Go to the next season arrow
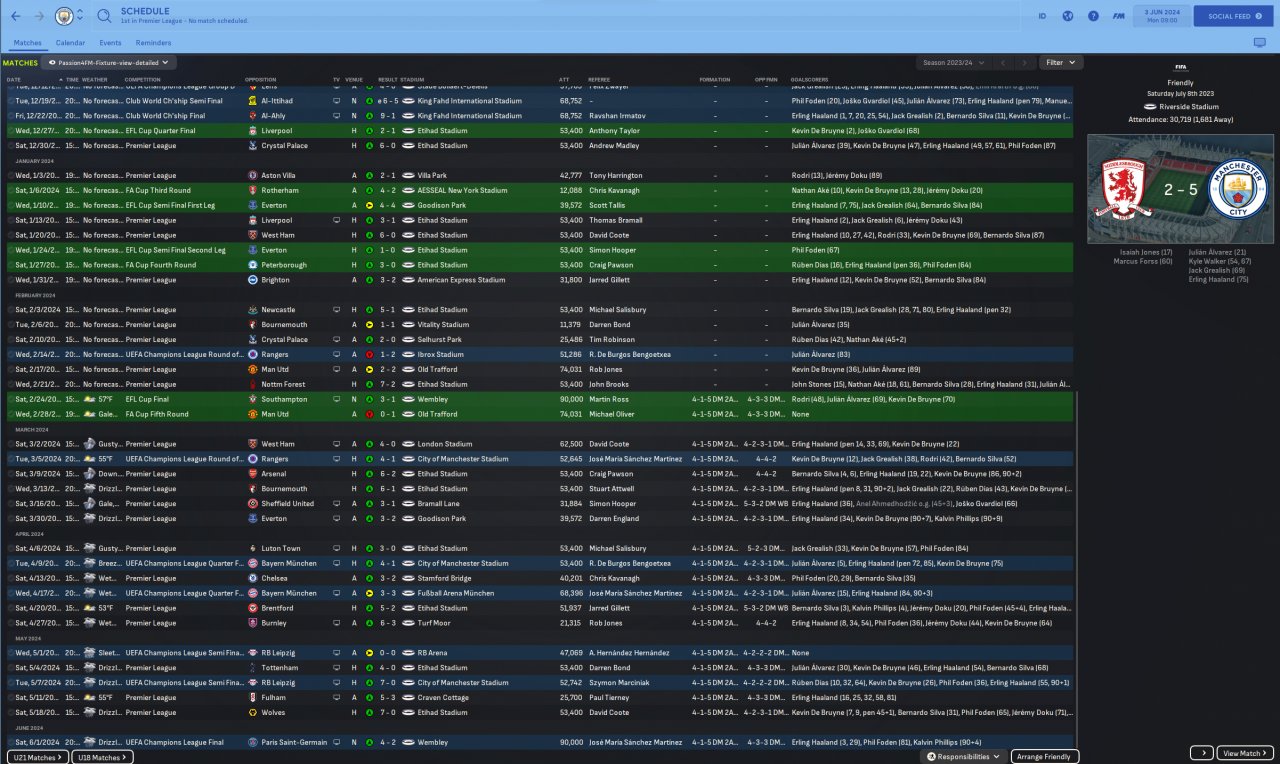 click(x=1024, y=63)
